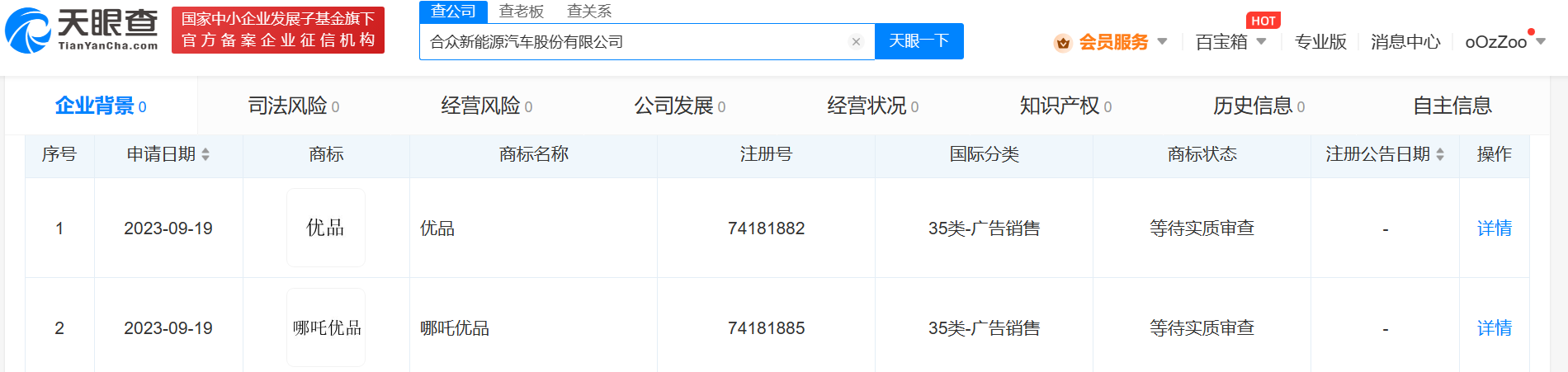The width and height of the screenshot is (1568, 372).
Task: Click the red 官方备案企业征信机构 banner
Action: tap(278, 31)
